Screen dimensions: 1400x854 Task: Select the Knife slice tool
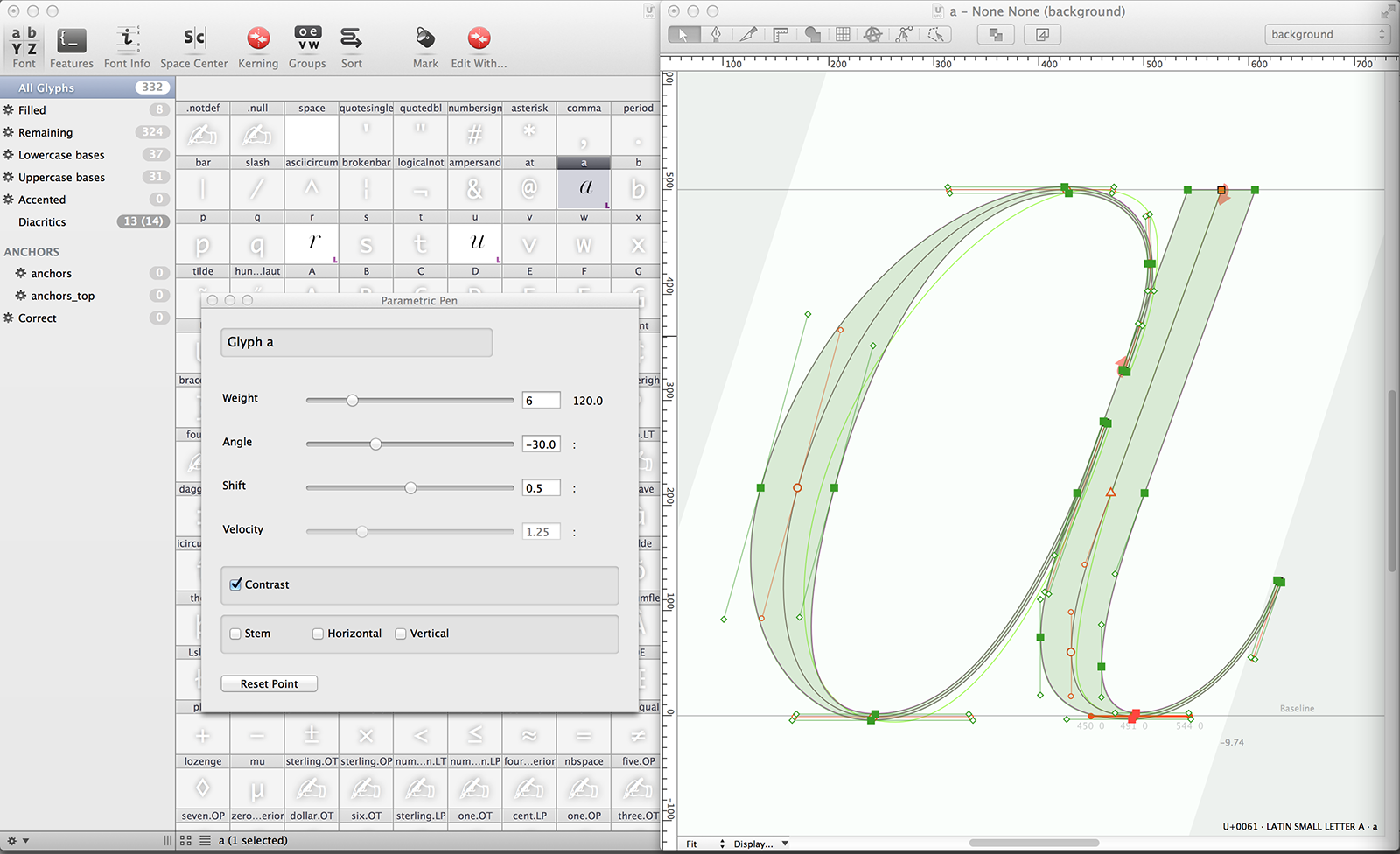(x=748, y=34)
